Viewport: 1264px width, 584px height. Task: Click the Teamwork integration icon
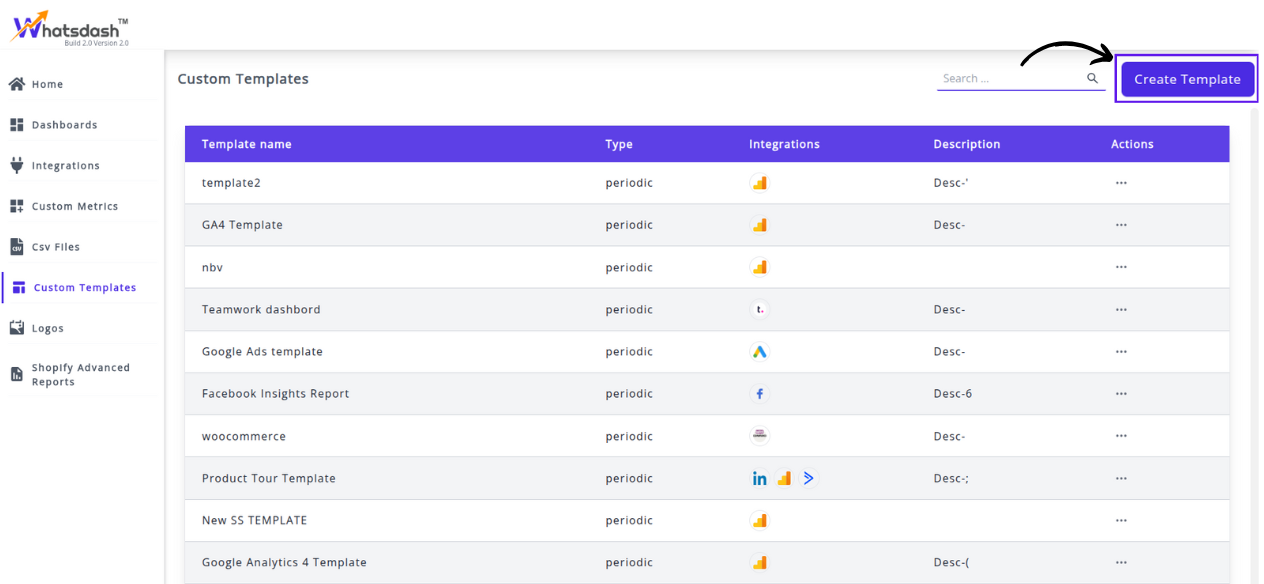point(760,310)
